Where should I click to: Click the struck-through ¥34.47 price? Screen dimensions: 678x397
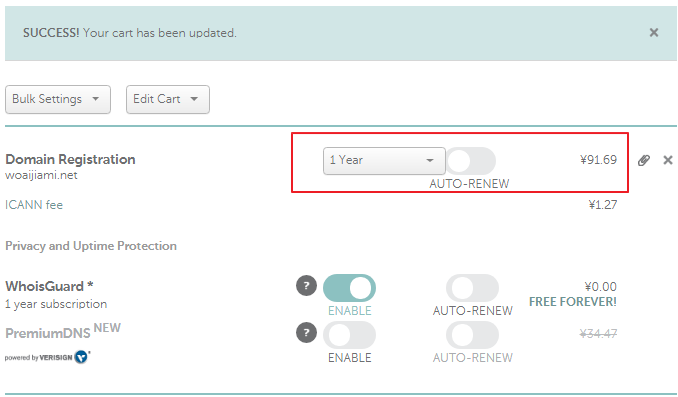598,333
